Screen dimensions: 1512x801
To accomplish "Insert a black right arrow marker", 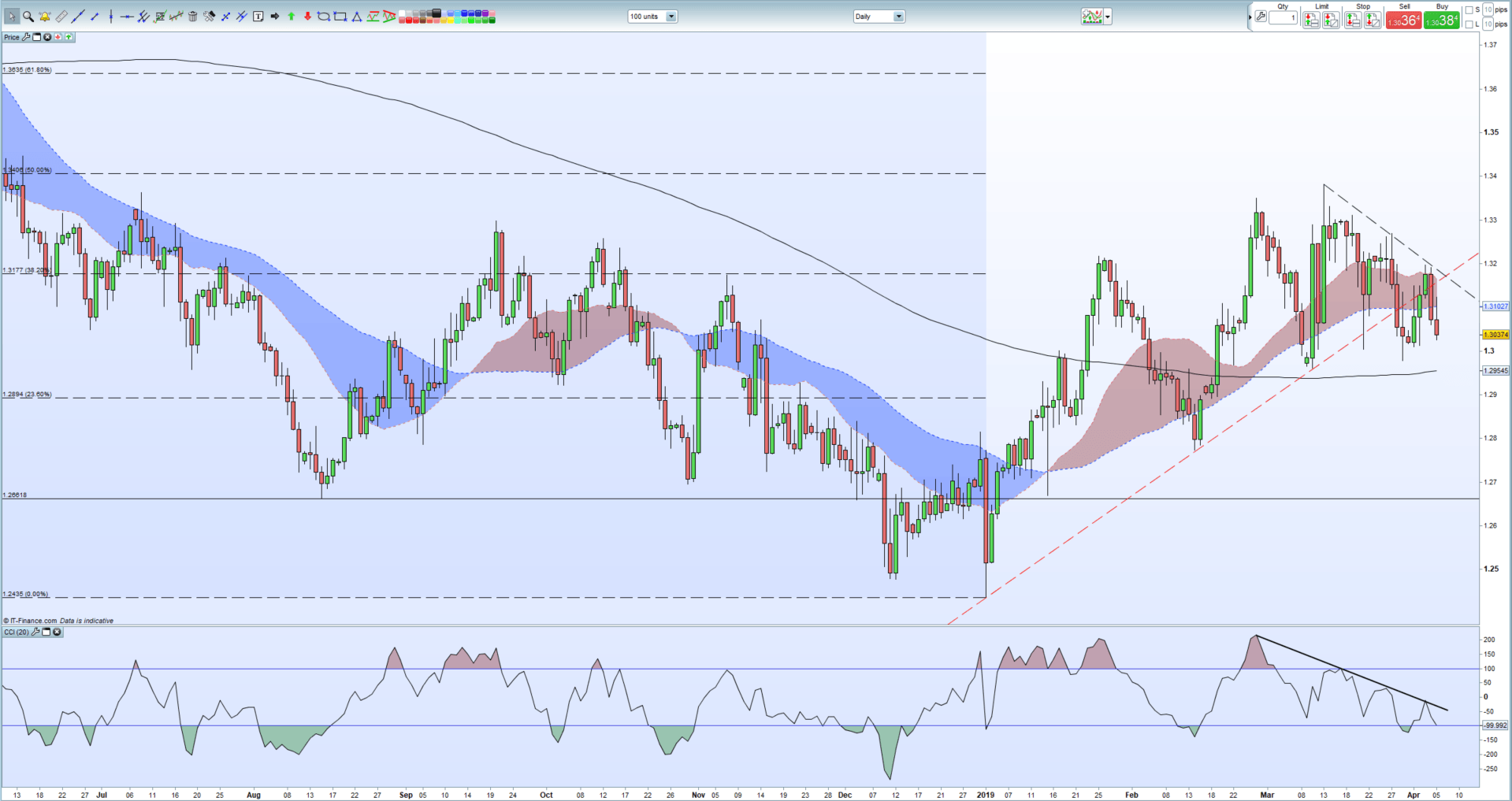I will (275, 17).
